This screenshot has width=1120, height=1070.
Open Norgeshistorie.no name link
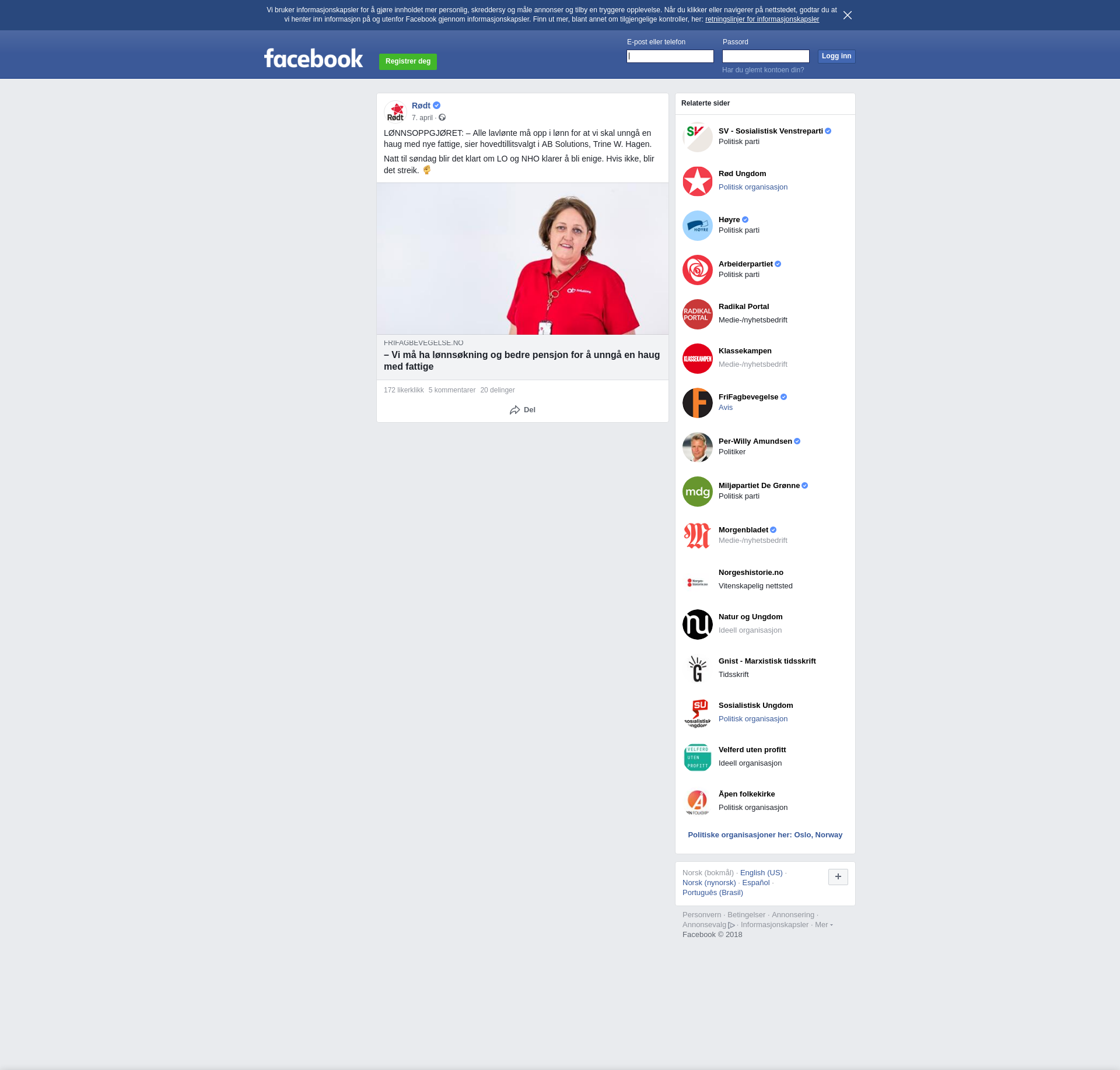click(x=751, y=573)
